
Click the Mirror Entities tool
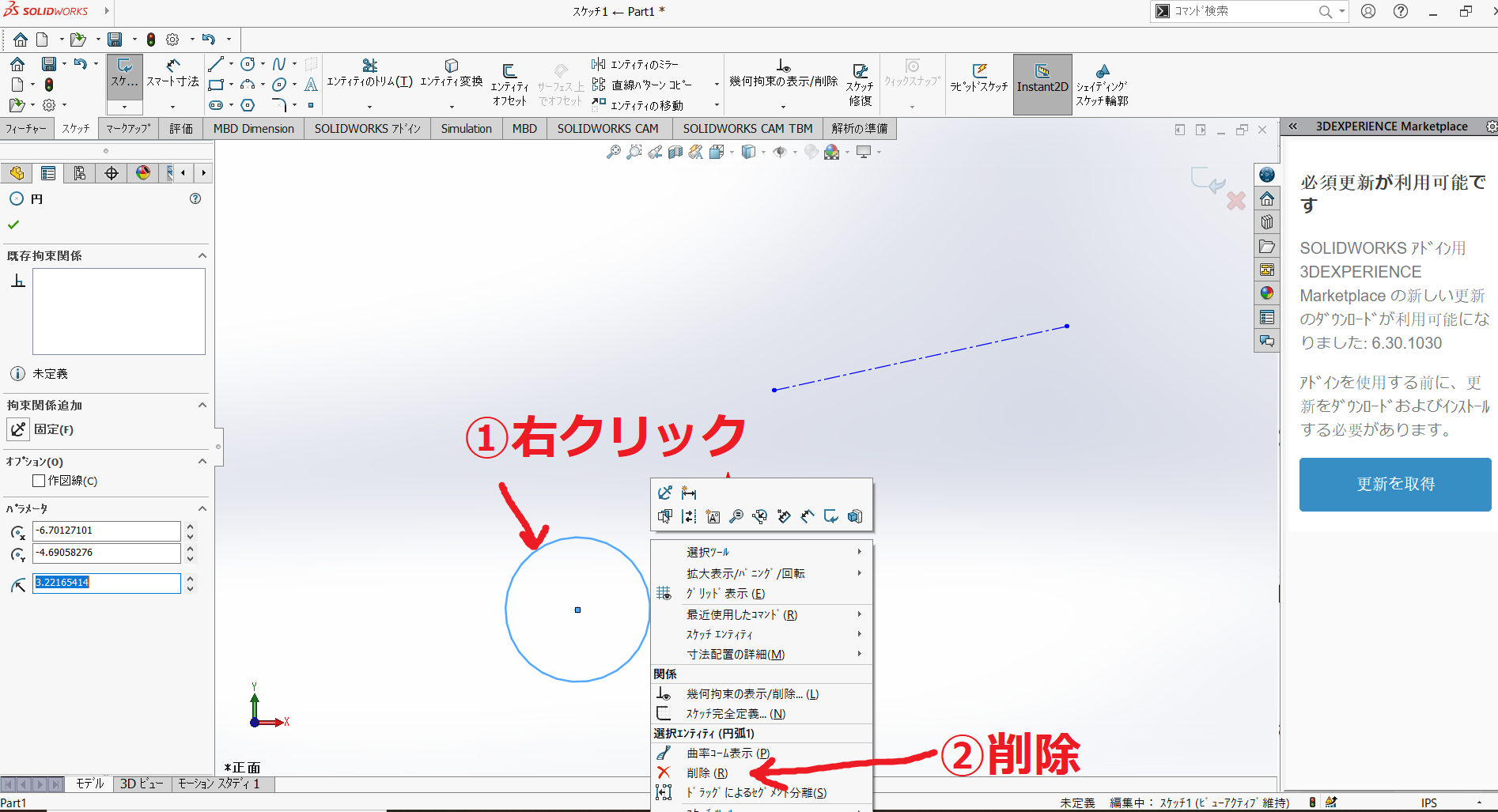pos(635,64)
